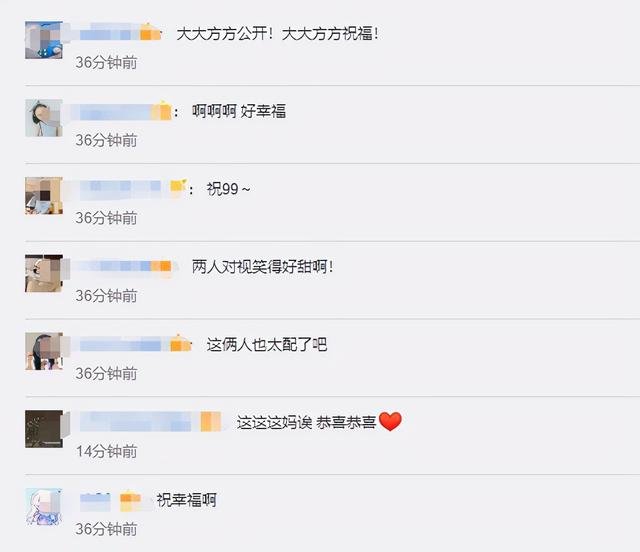Open avatar beside 大大方方公开 comment
Viewport: 640px width, 552px height.
click(44, 40)
